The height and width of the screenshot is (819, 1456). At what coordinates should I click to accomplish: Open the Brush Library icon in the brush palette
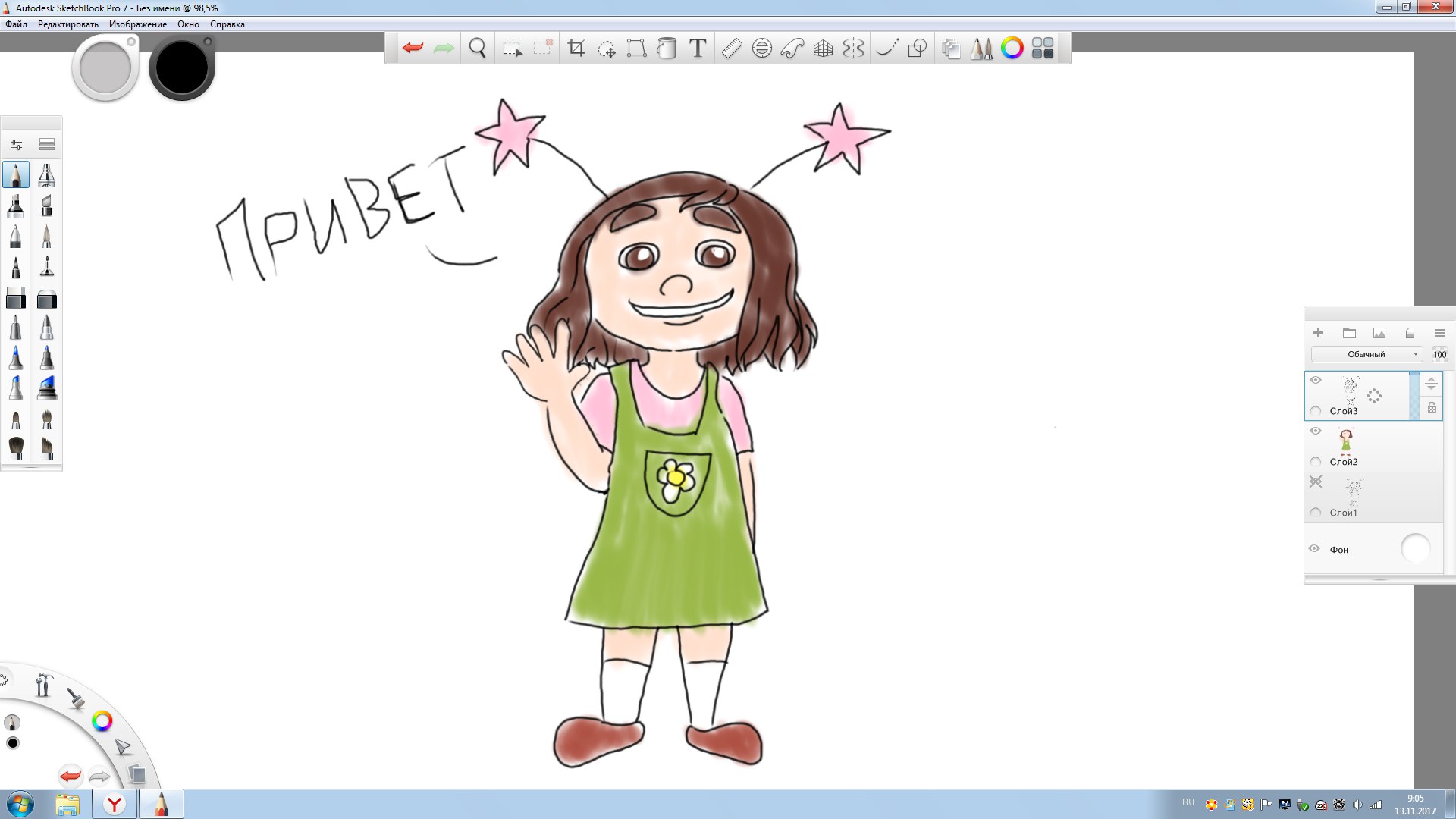[47, 144]
